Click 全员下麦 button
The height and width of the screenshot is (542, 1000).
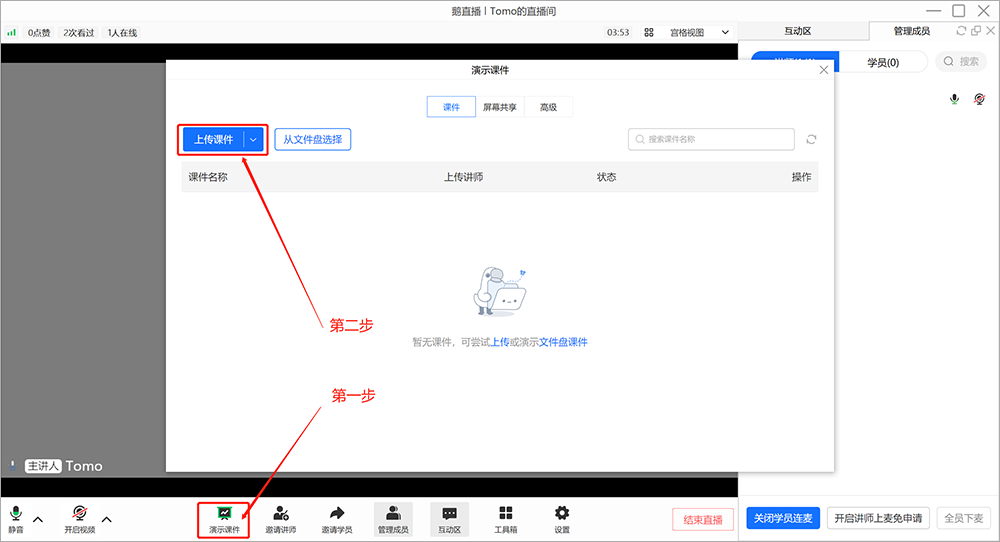click(964, 518)
